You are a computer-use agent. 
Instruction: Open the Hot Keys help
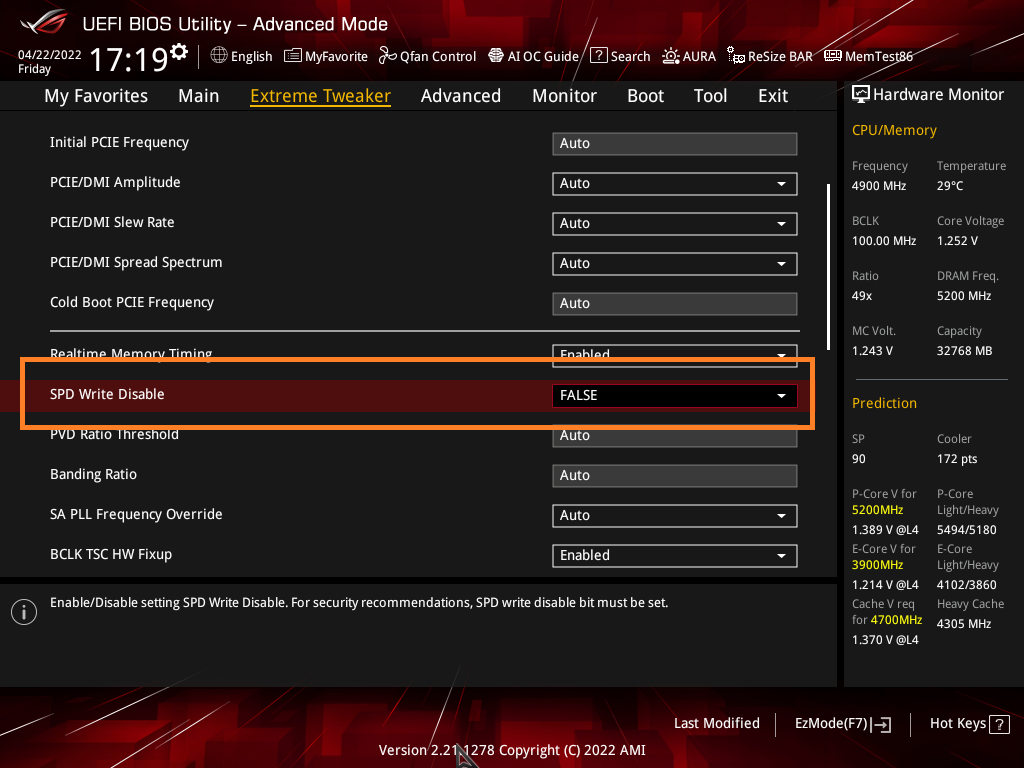point(968,723)
